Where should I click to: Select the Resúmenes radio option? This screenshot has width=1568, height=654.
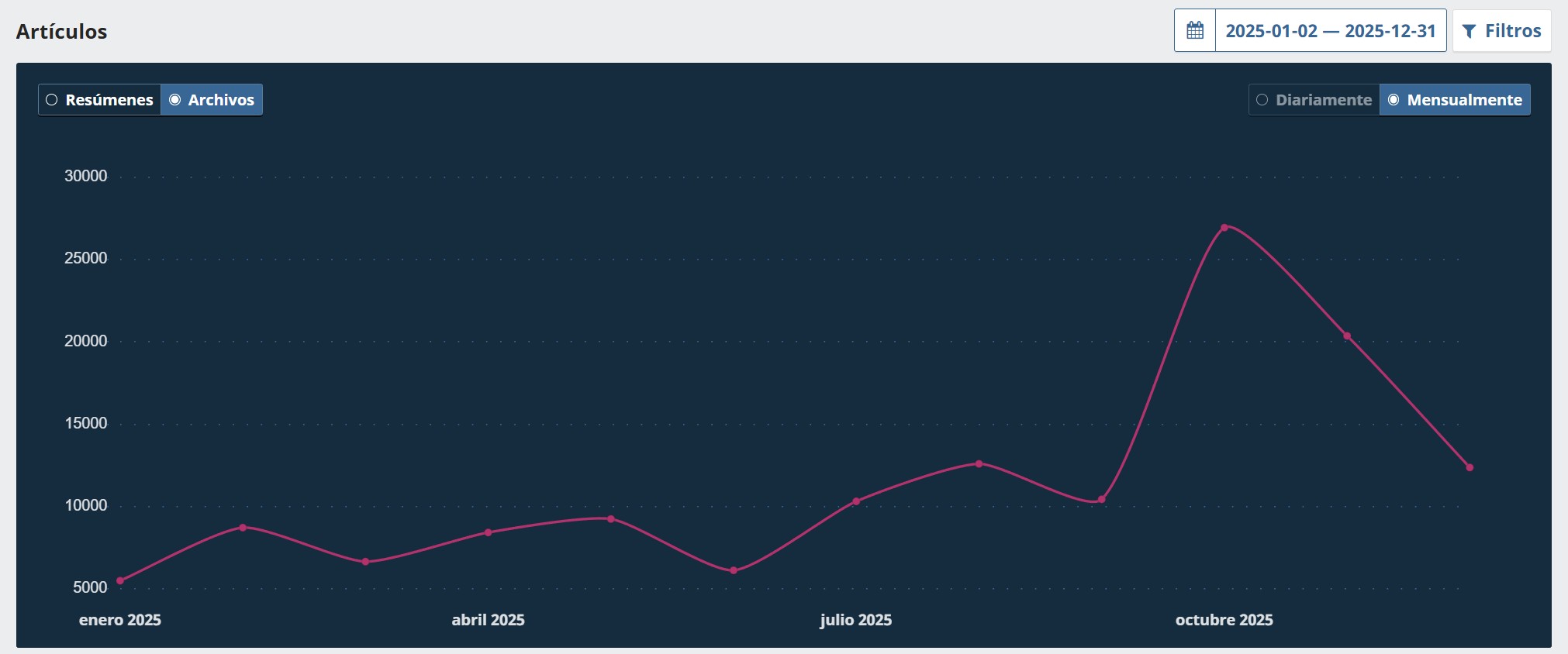(100, 100)
